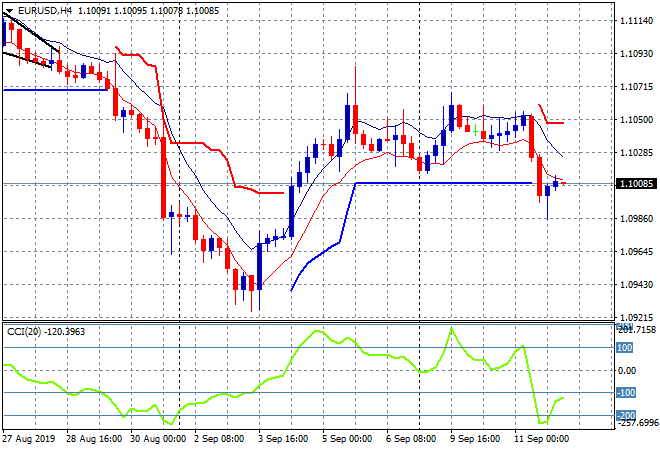Screen dimensions: 660x450
Task: Click the 201.7158 CCI scale value
Action: tap(637, 330)
